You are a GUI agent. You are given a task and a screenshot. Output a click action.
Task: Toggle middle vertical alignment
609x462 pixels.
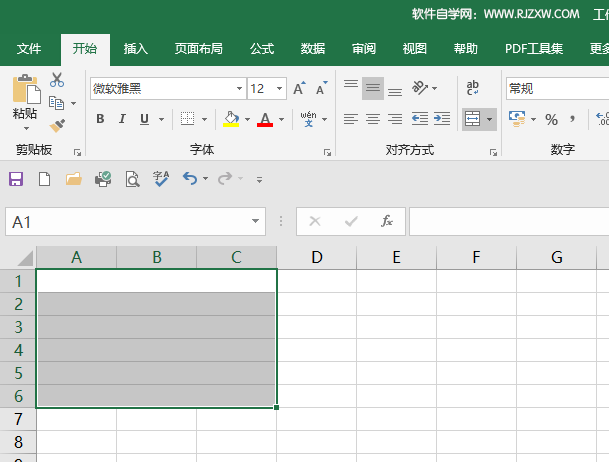click(x=373, y=89)
